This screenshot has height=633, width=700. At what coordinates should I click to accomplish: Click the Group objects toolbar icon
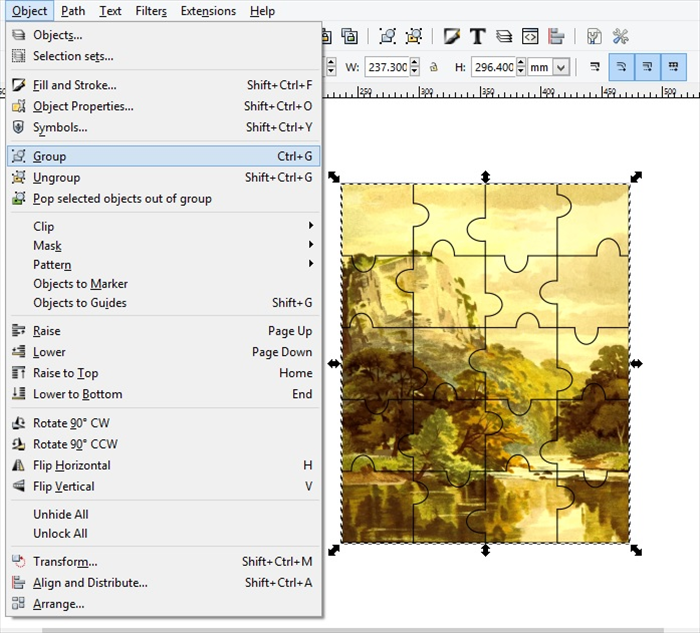388,36
